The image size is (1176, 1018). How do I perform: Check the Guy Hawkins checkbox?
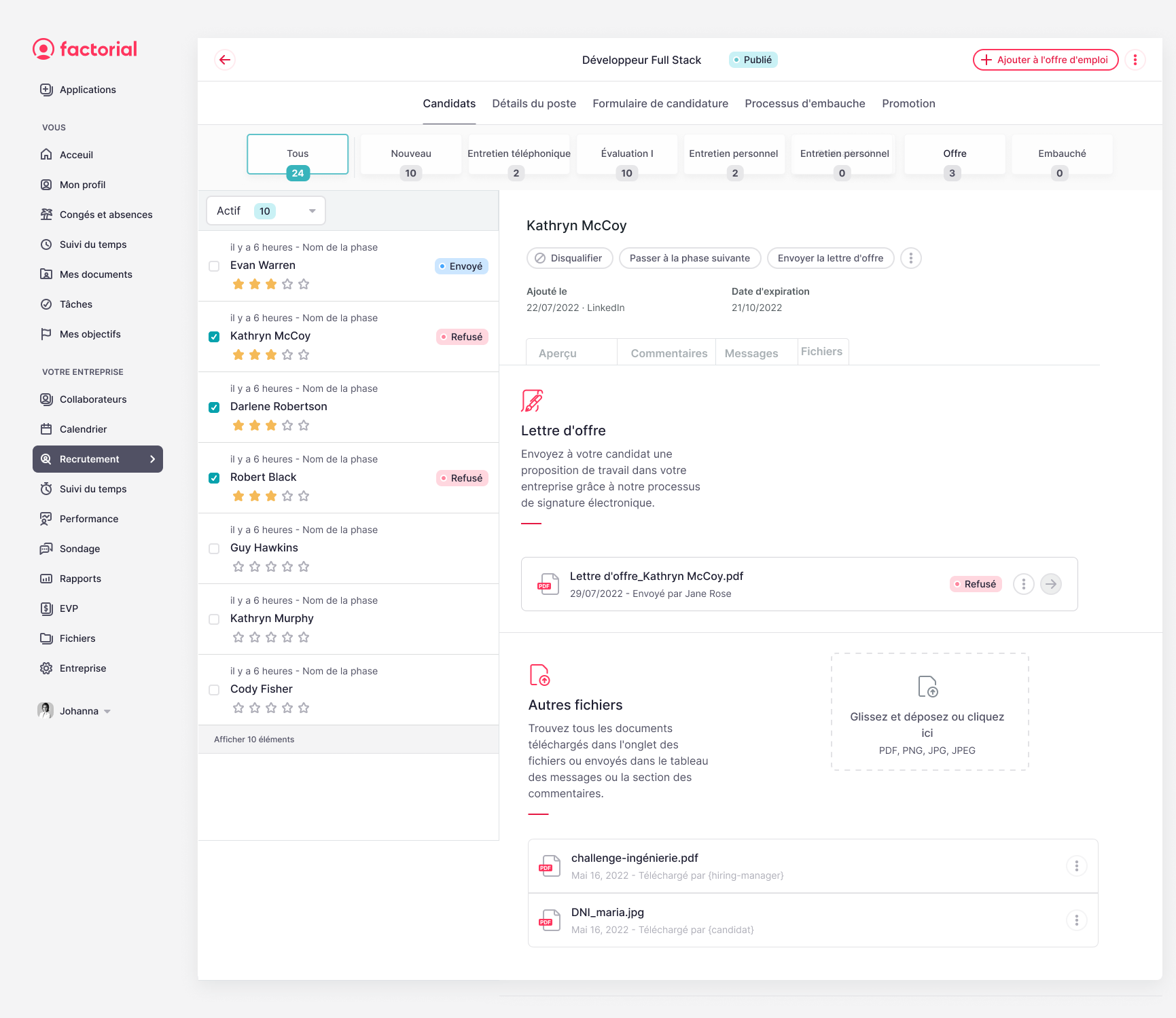(x=214, y=549)
